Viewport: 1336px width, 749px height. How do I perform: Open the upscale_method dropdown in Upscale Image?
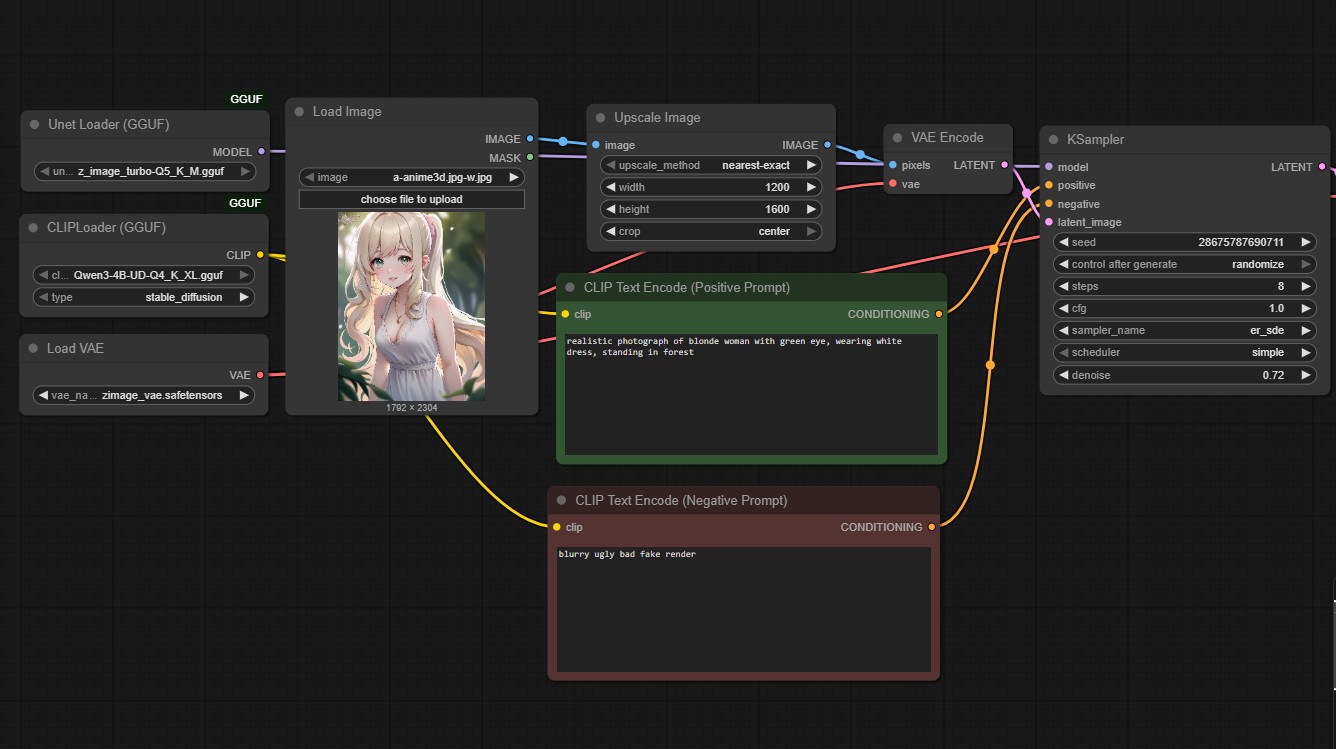tap(710, 165)
